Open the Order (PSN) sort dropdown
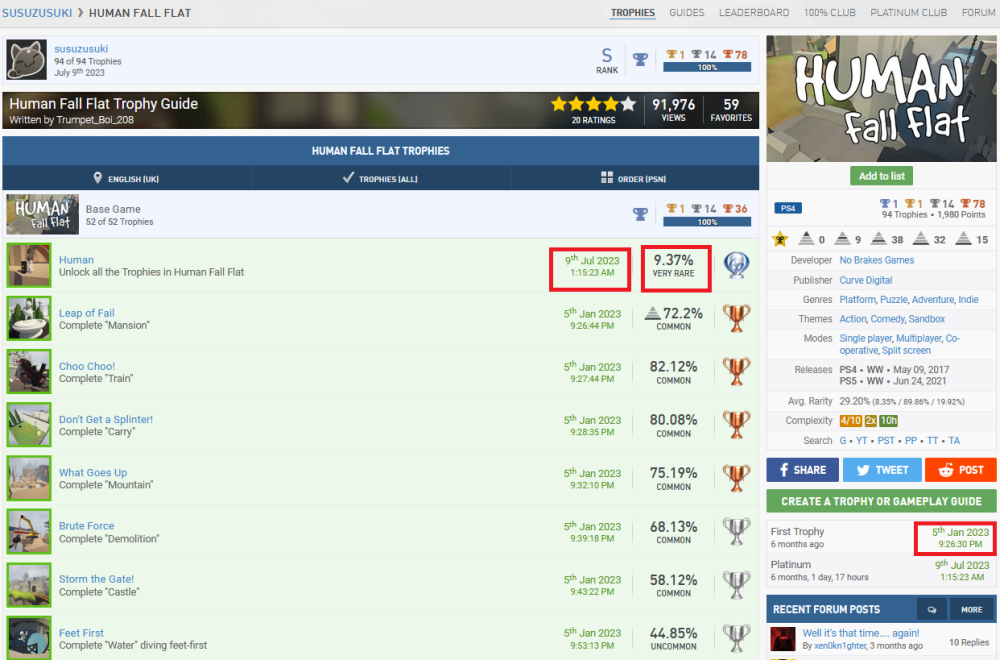This screenshot has width=1000, height=660. [635, 178]
